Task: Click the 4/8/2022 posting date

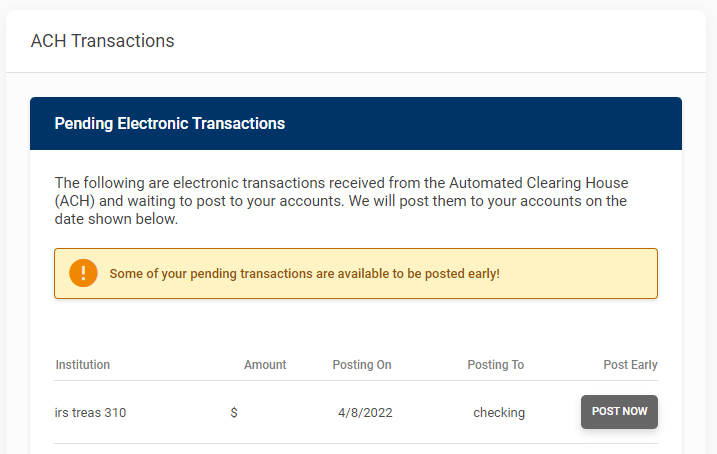Action: pos(365,412)
